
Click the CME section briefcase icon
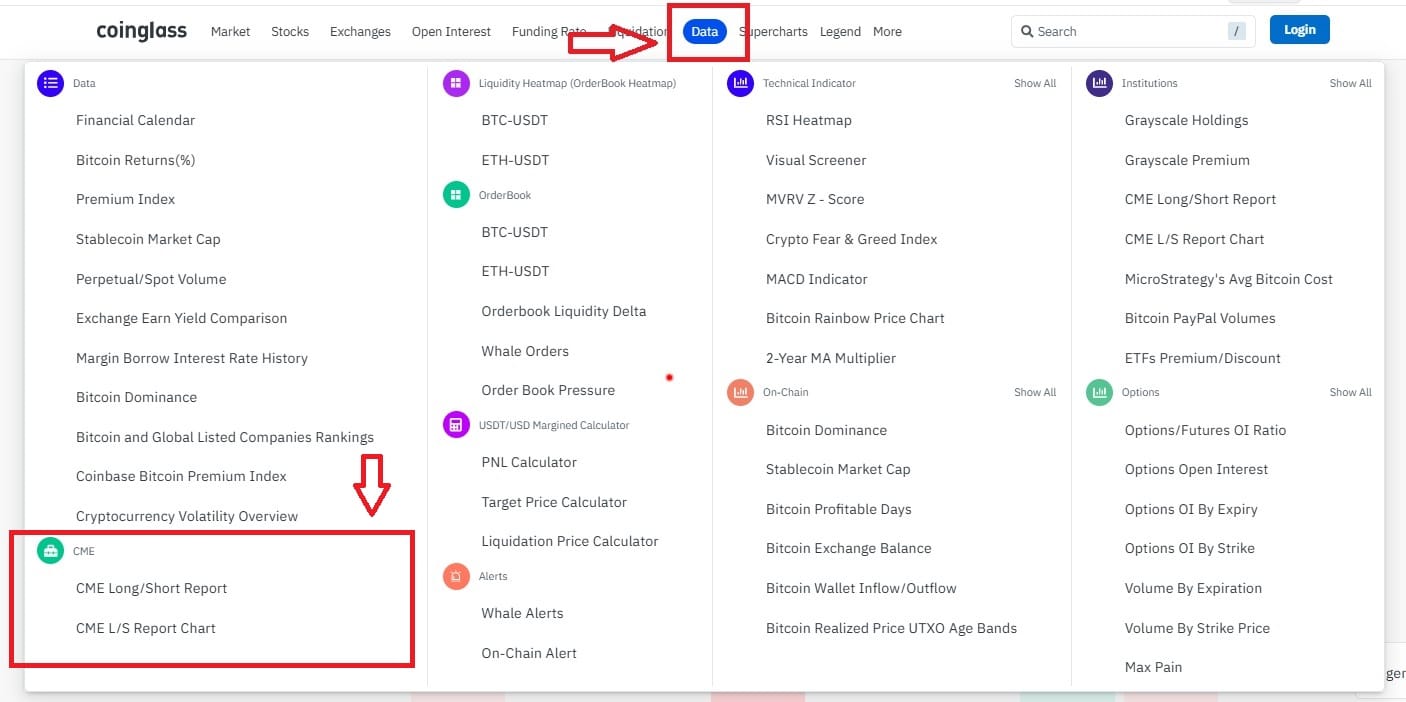click(x=51, y=551)
